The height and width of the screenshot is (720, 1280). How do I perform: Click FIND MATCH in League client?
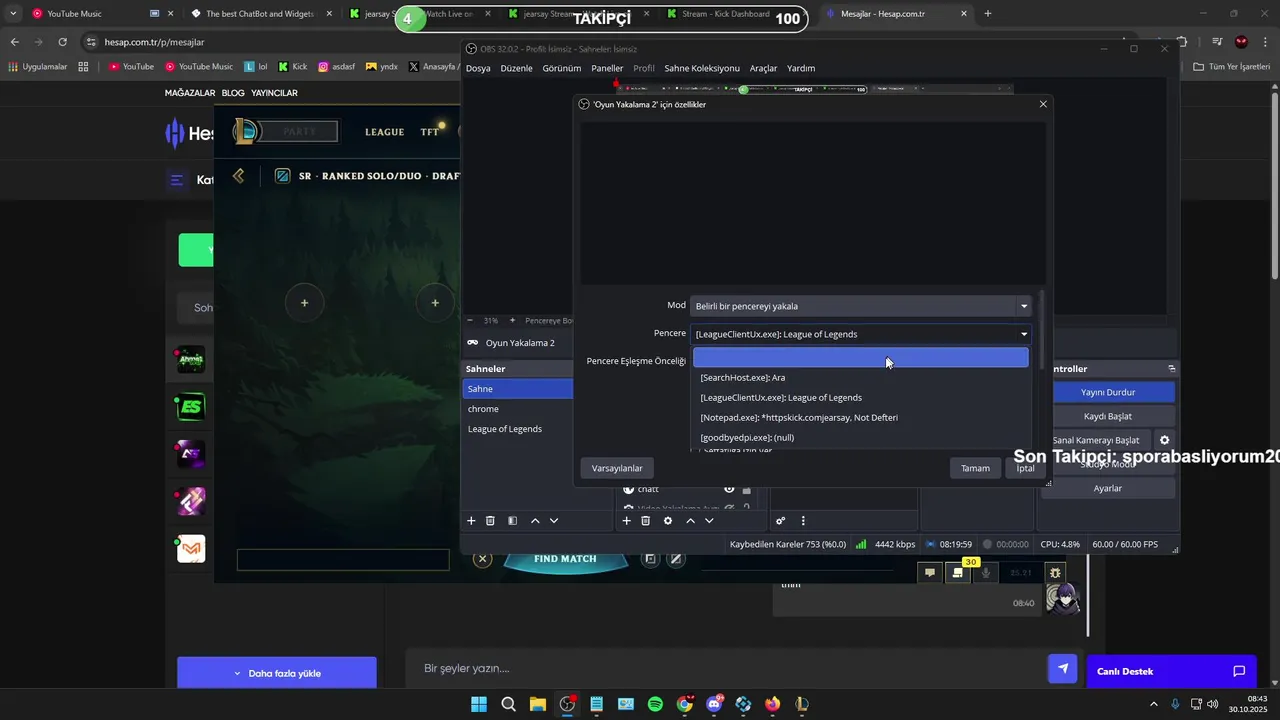(565, 559)
